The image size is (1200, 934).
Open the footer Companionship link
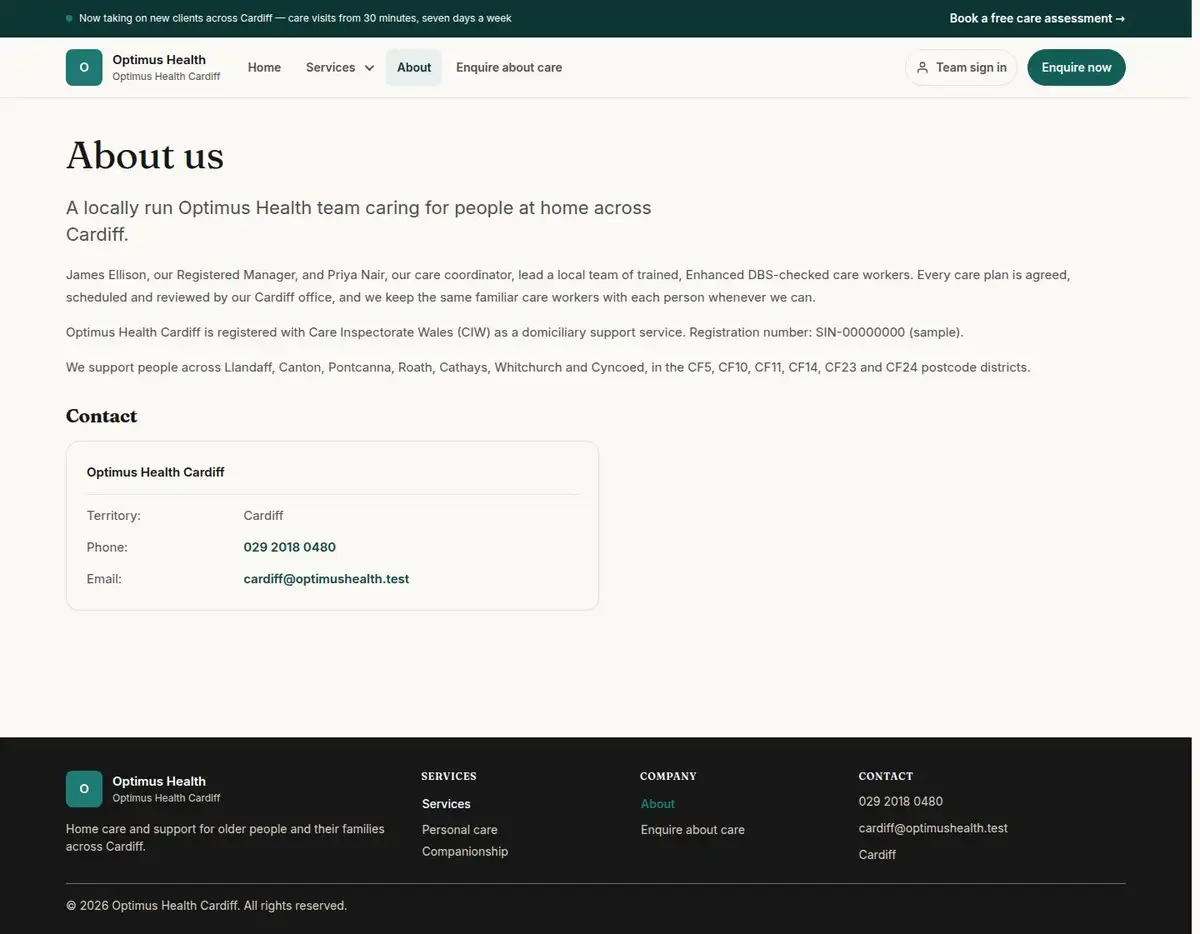(465, 852)
